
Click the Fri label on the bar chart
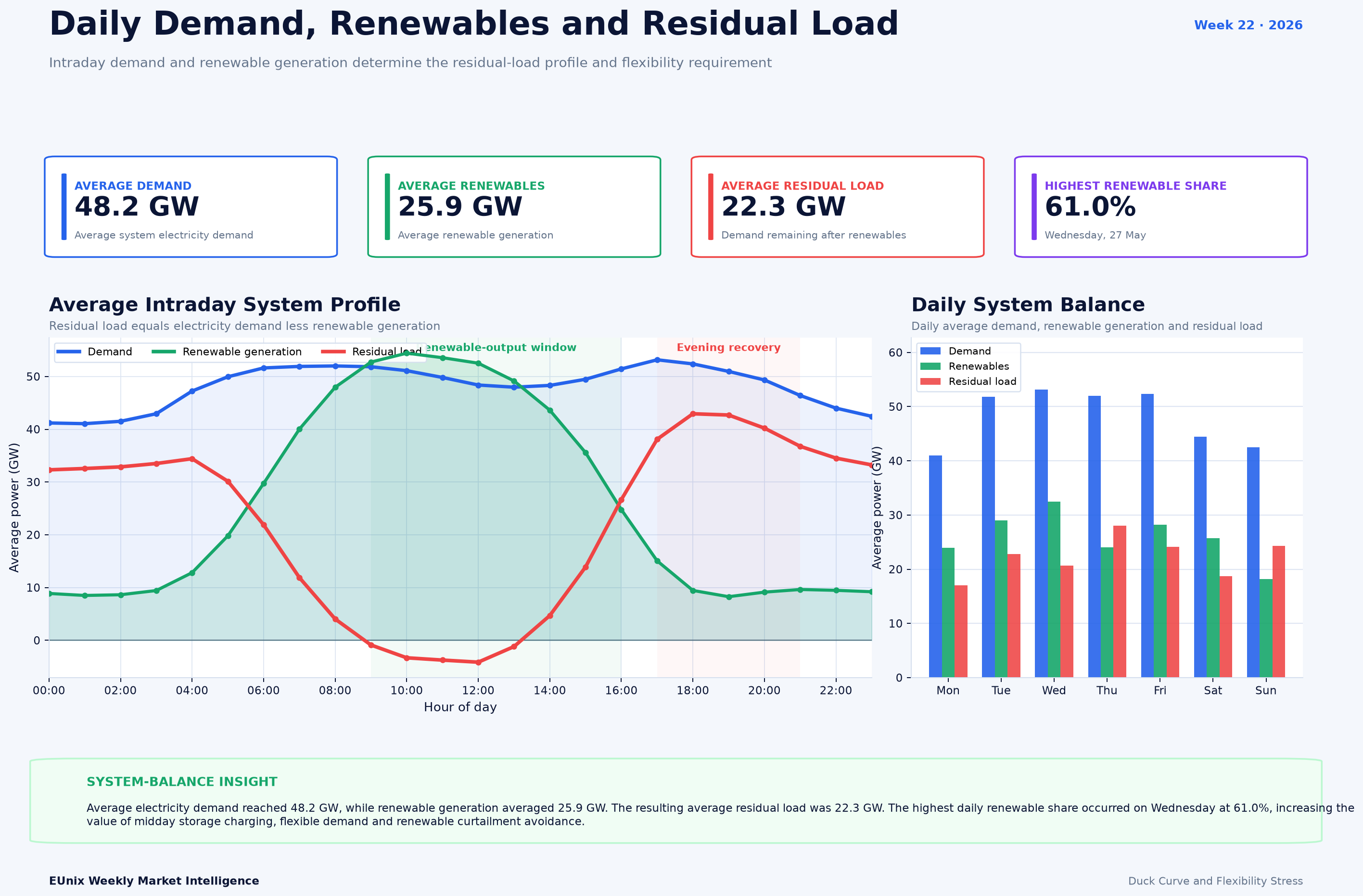pos(1159,691)
